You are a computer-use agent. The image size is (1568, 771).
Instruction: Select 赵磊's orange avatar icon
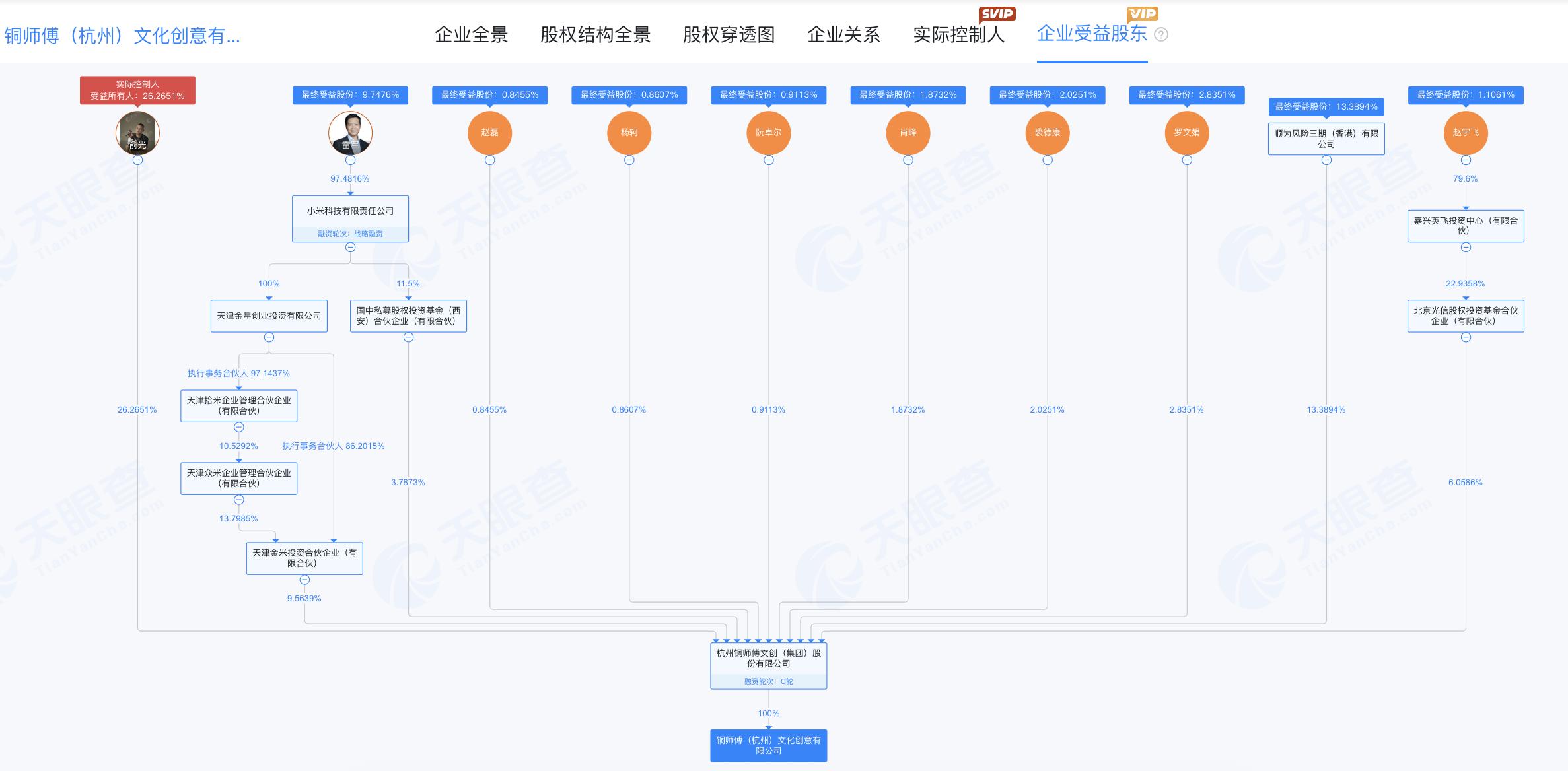pos(490,133)
